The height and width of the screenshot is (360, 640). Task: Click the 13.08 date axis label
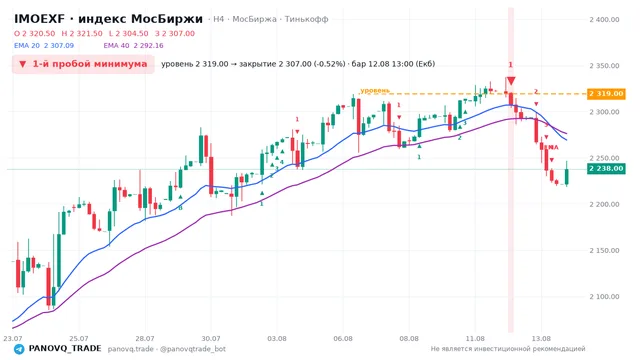coord(541,339)
